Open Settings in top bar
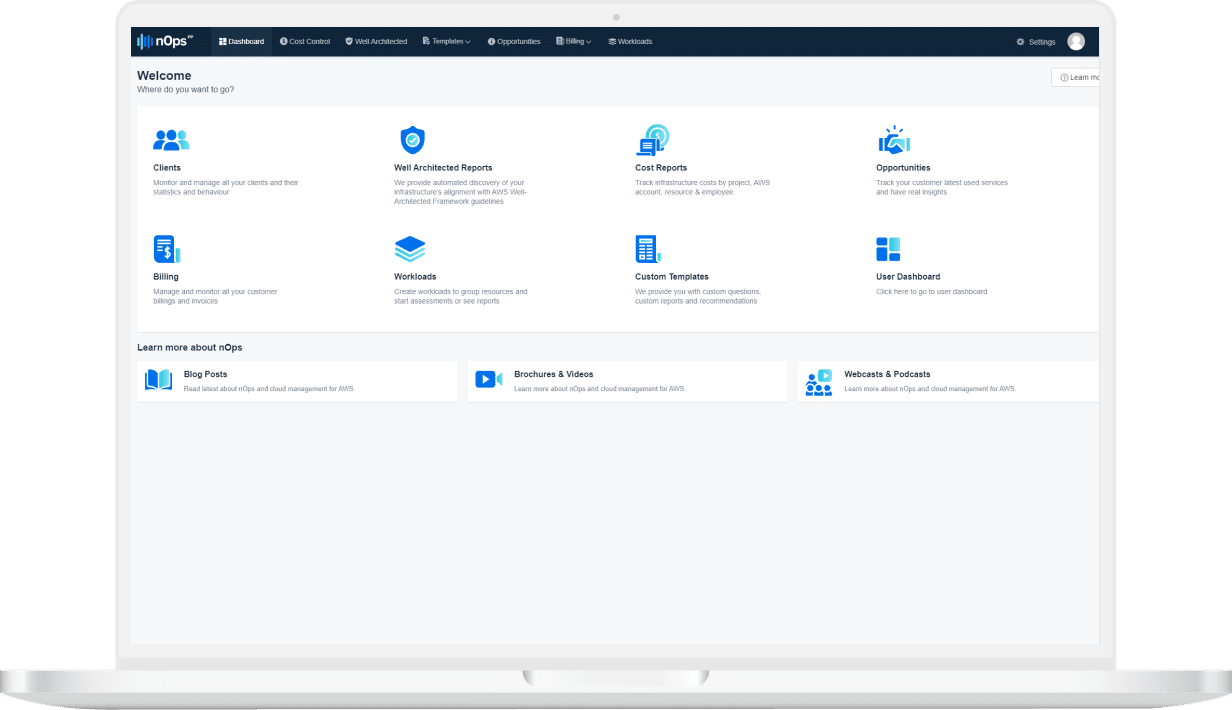 click(1036, 42)
